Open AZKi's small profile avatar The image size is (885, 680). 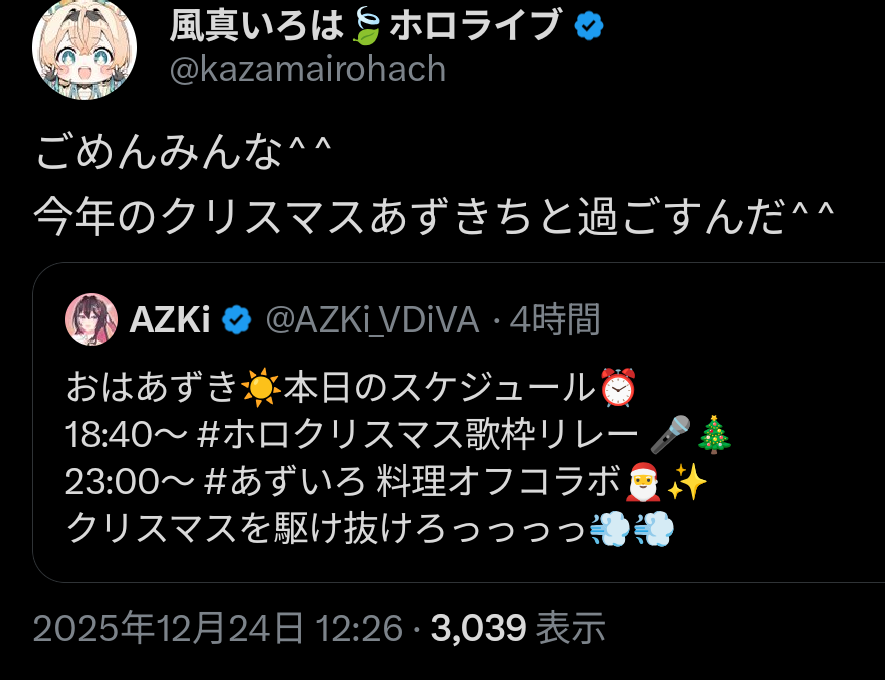[x=91, y=319]
